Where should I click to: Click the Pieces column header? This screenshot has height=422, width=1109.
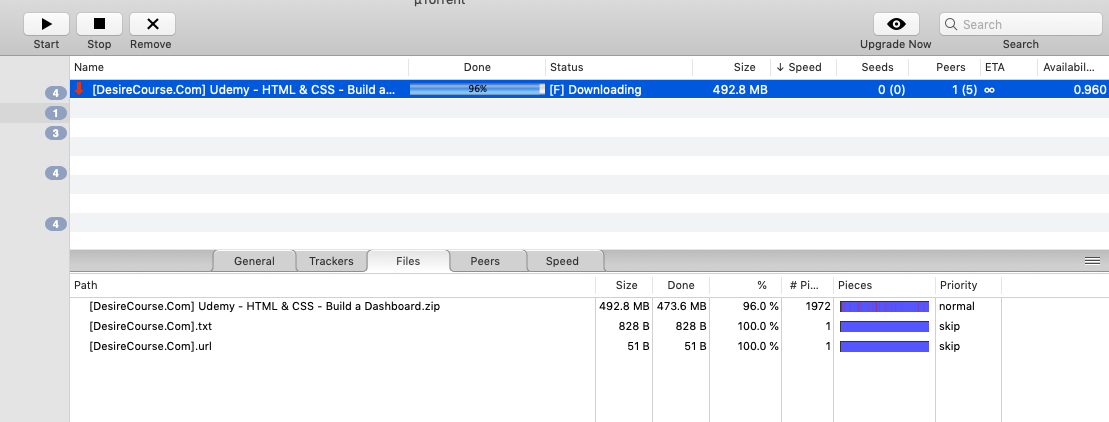click(x=884, y=286)
